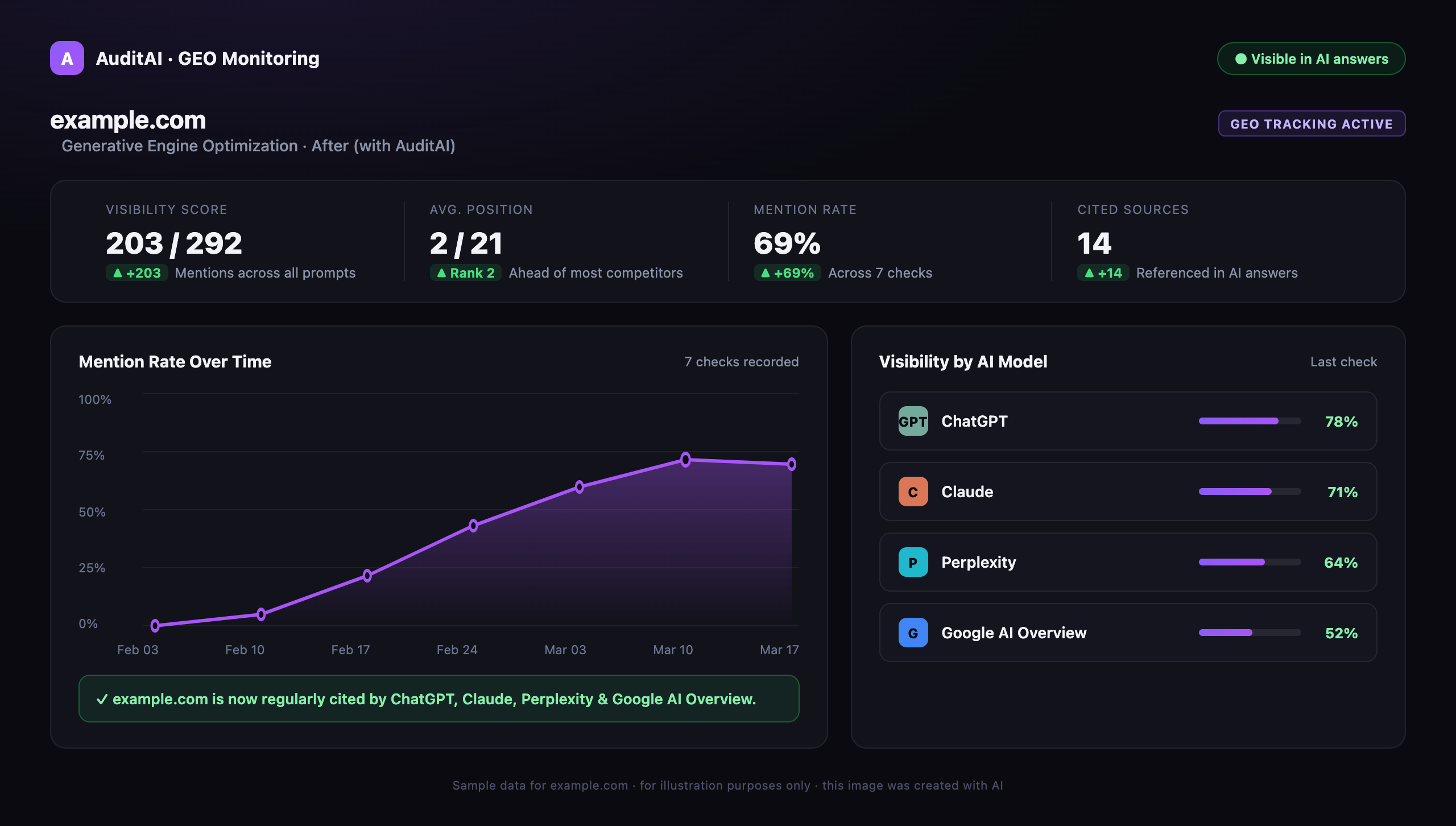Screen dimensions: 1456x826
Task: Select the Feb 17 data point on chart
Action: 367,576
